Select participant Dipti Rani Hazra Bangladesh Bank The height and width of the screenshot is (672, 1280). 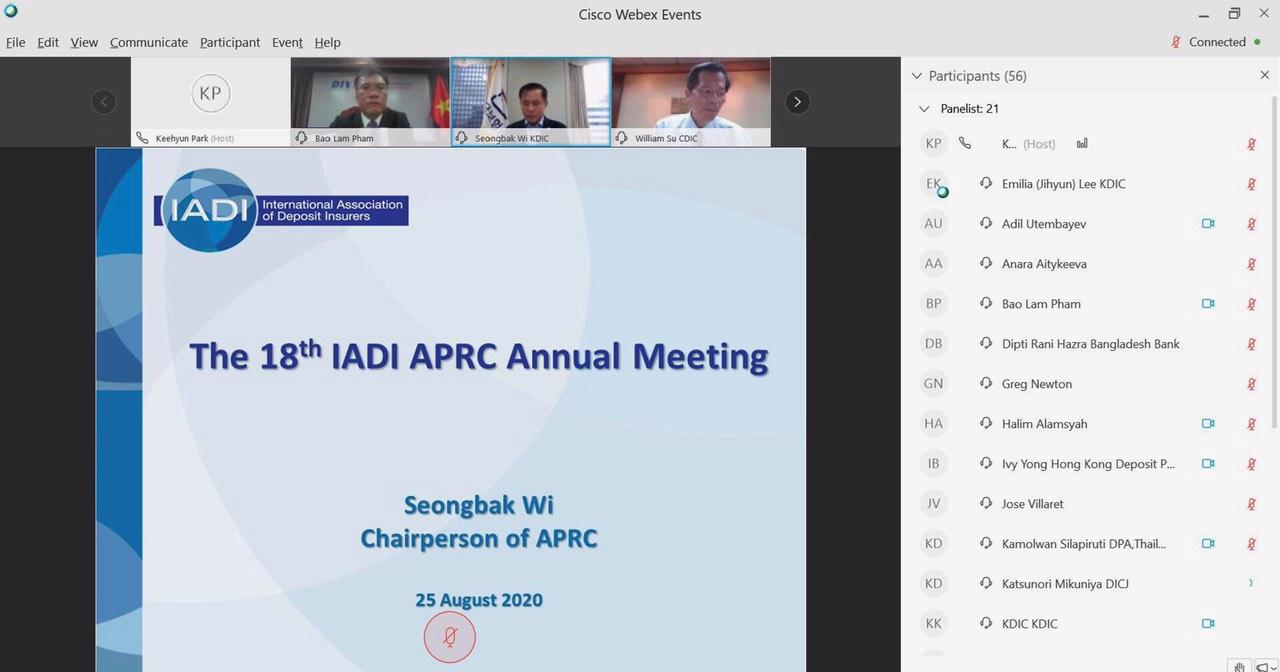[x=1090, y=344]
